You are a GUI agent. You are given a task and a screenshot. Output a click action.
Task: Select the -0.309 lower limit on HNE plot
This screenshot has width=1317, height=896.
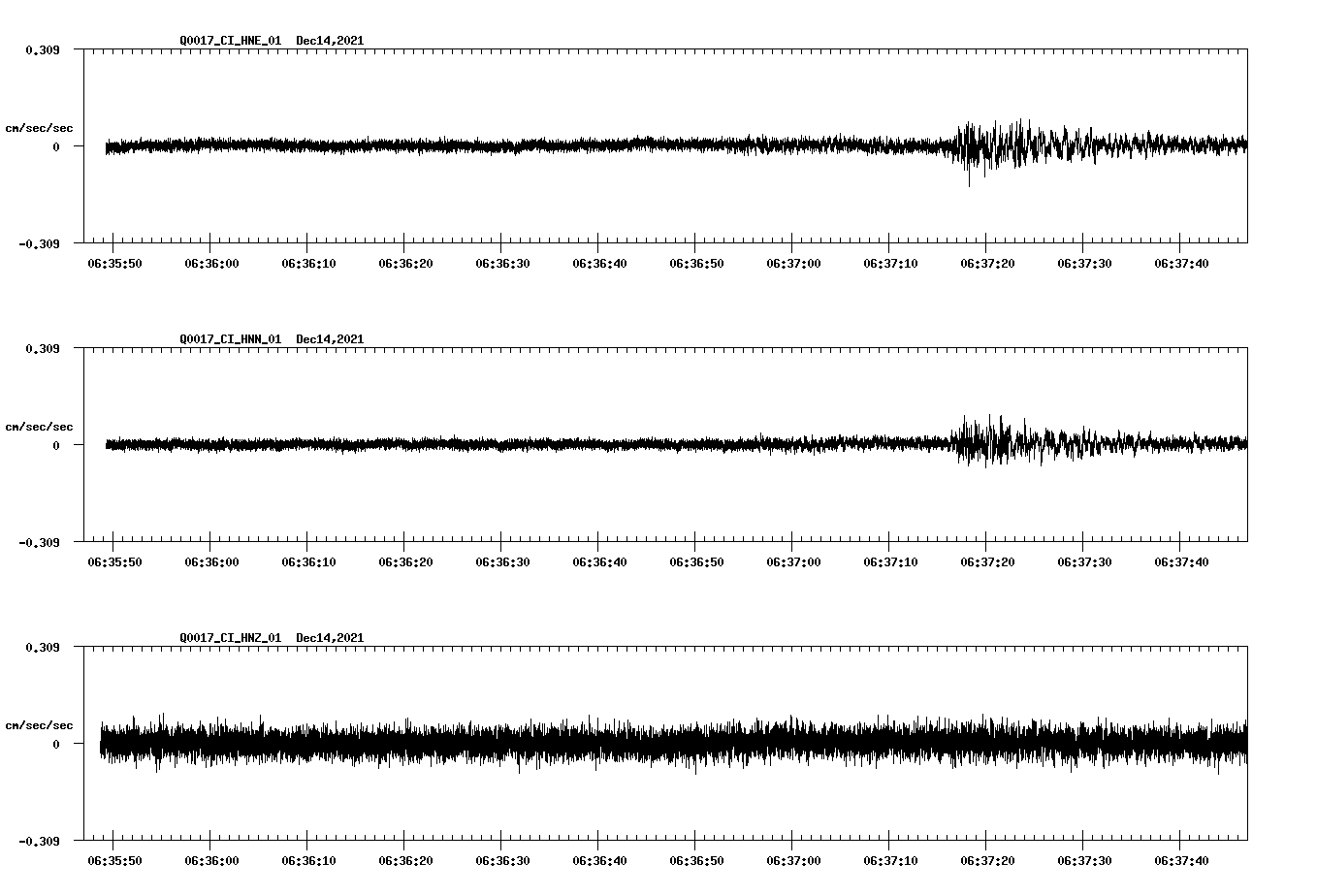[x=39, y=243]
